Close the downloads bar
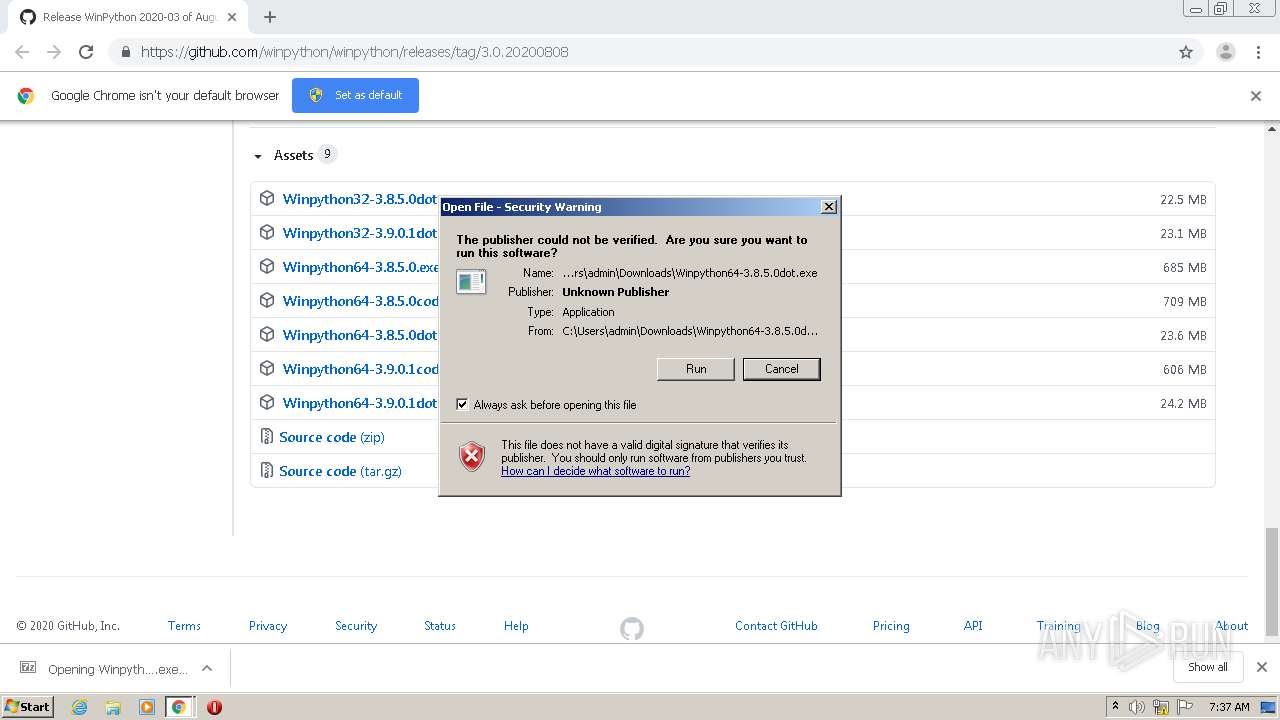The height and width of the screenshot is (720, 1280). pos(1262,667)
